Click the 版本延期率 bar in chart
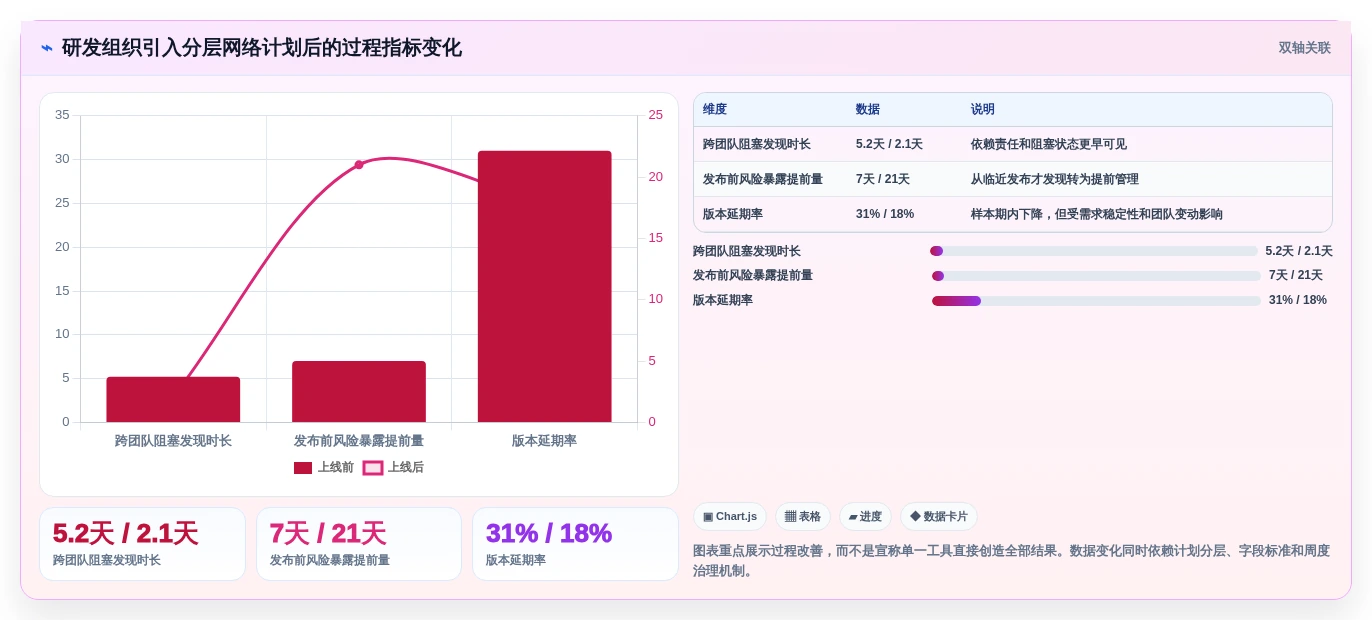 point(544,286)
